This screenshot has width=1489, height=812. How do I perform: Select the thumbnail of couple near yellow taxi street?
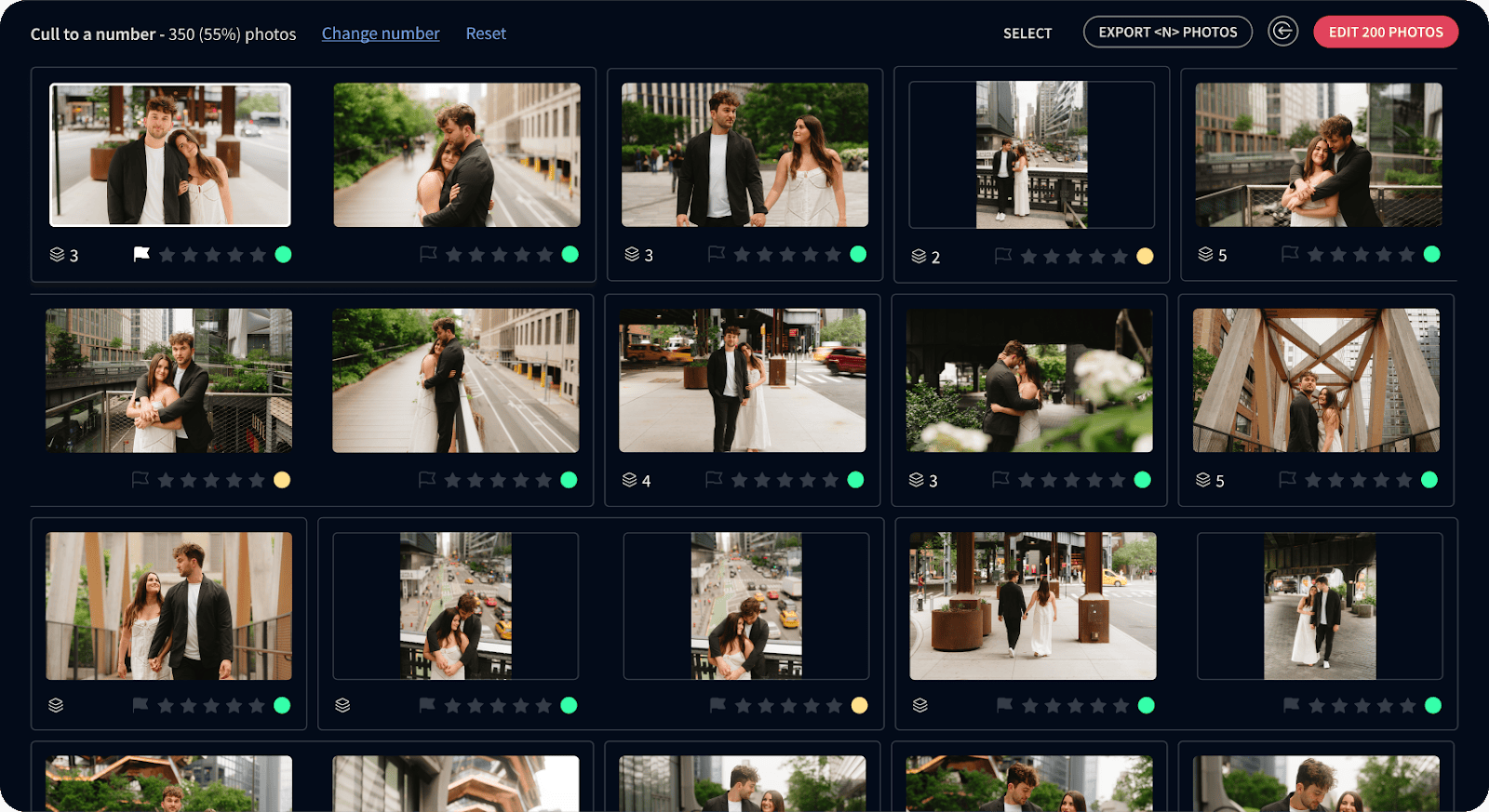[x=742, y=380]
